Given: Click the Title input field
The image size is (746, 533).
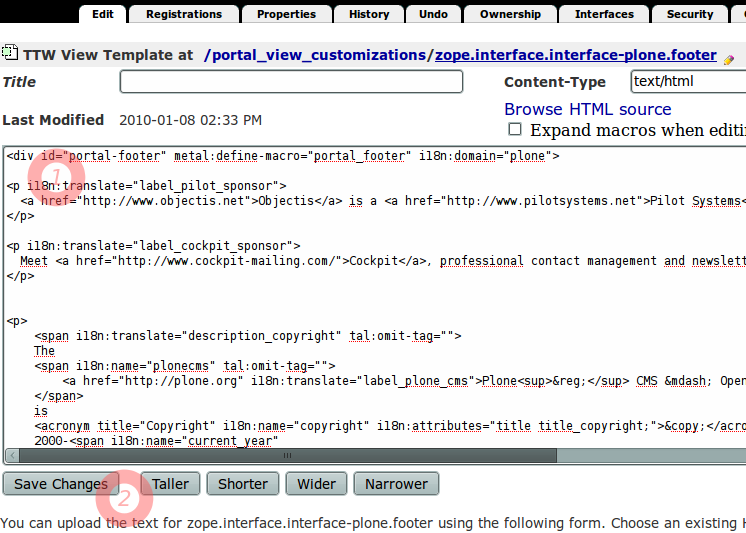Looking at the screenshot, I should 291,82.
